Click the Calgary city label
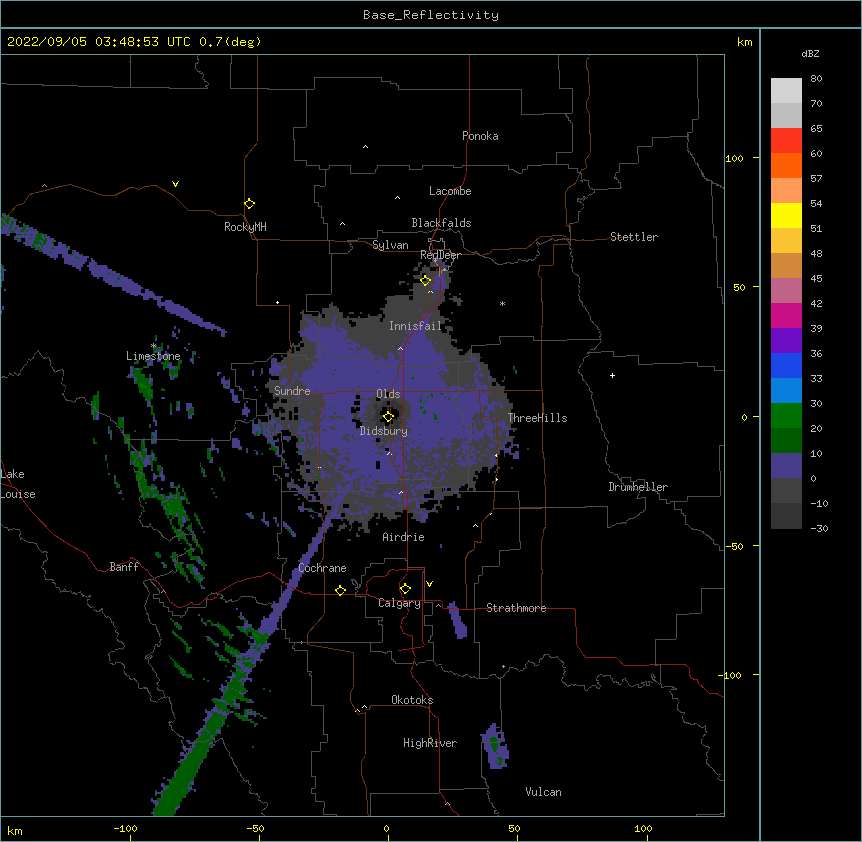 click(399, 603)
